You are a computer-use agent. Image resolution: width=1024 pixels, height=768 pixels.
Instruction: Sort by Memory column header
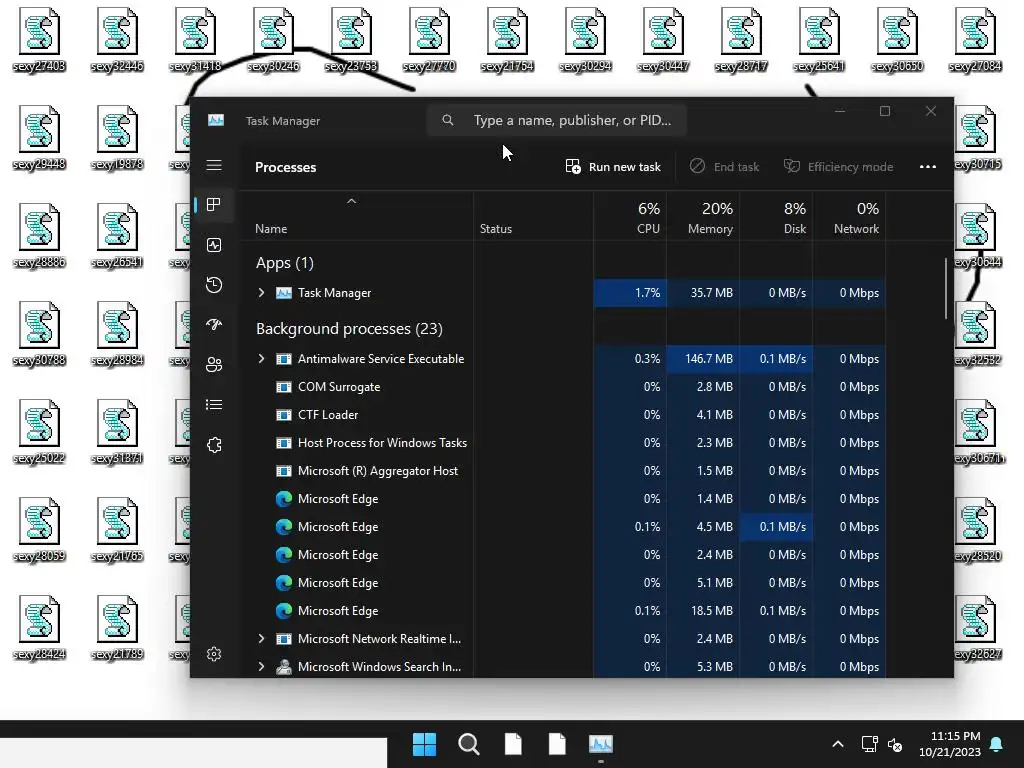pyautogui.click(x=703, y=218)
